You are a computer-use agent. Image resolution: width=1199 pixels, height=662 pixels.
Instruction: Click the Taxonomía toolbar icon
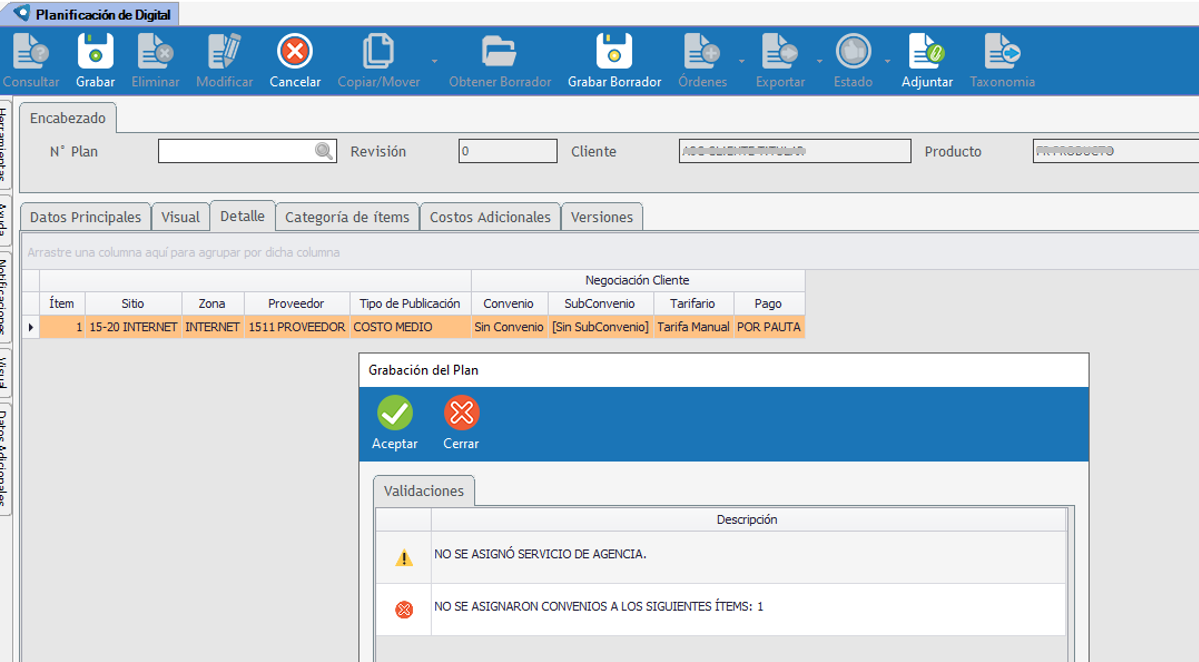(x=1002, y=52)
